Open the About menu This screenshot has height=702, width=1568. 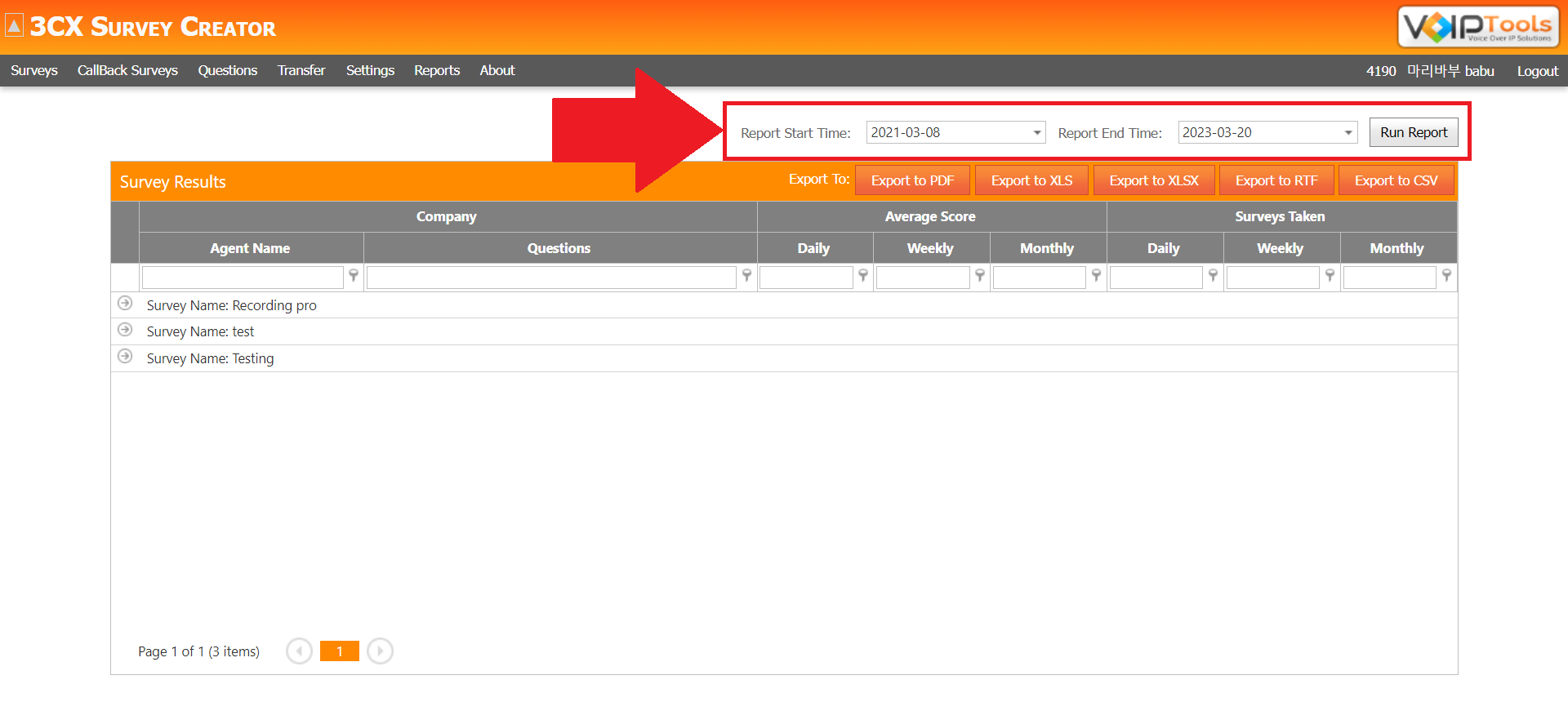pos(497,70)
